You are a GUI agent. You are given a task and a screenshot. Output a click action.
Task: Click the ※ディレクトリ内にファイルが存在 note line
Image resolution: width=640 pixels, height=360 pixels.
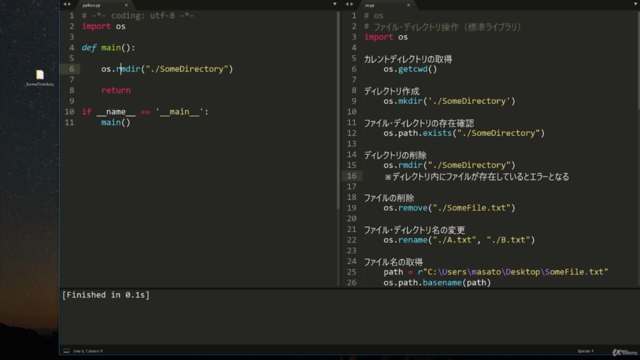[476, 176]
